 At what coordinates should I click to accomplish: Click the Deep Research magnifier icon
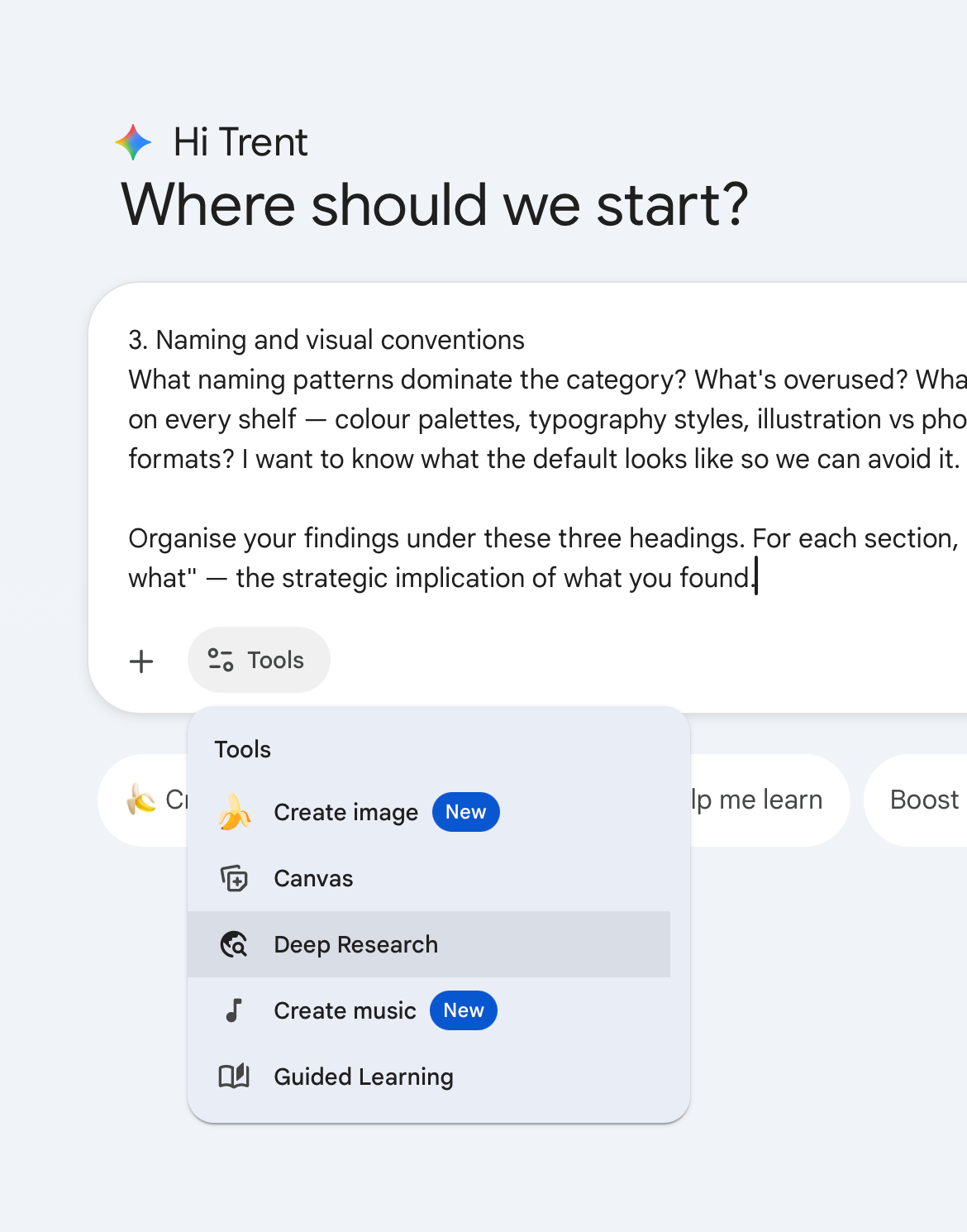pos(234,944)
